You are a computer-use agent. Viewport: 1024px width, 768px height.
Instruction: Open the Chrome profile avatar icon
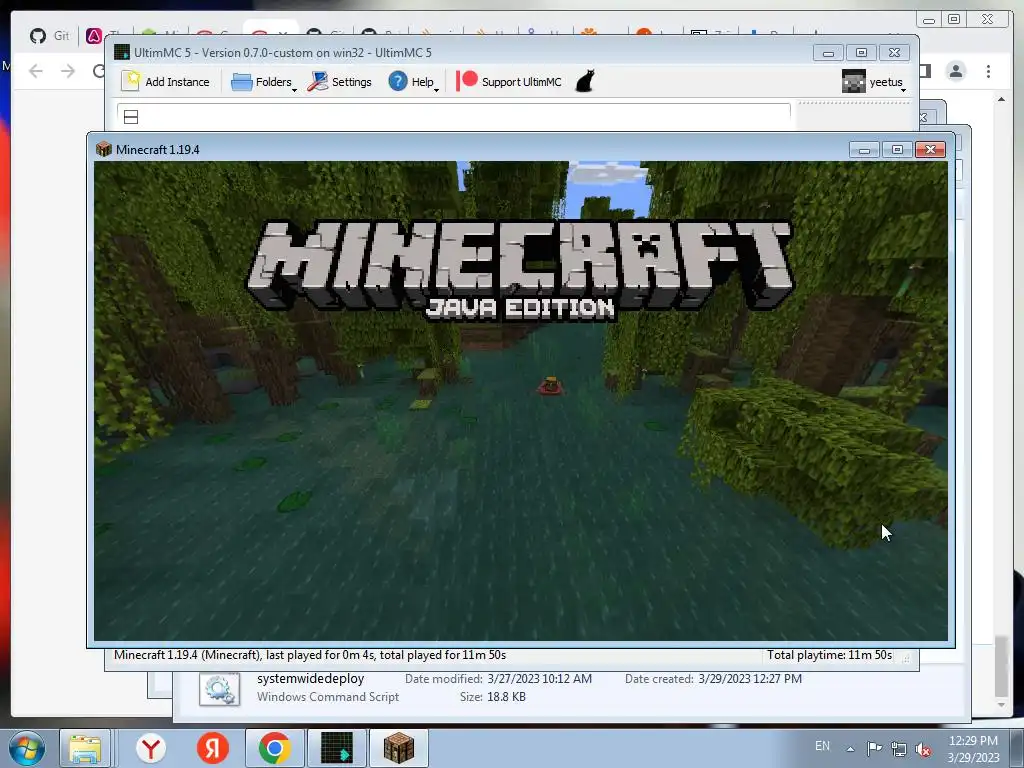956,71
